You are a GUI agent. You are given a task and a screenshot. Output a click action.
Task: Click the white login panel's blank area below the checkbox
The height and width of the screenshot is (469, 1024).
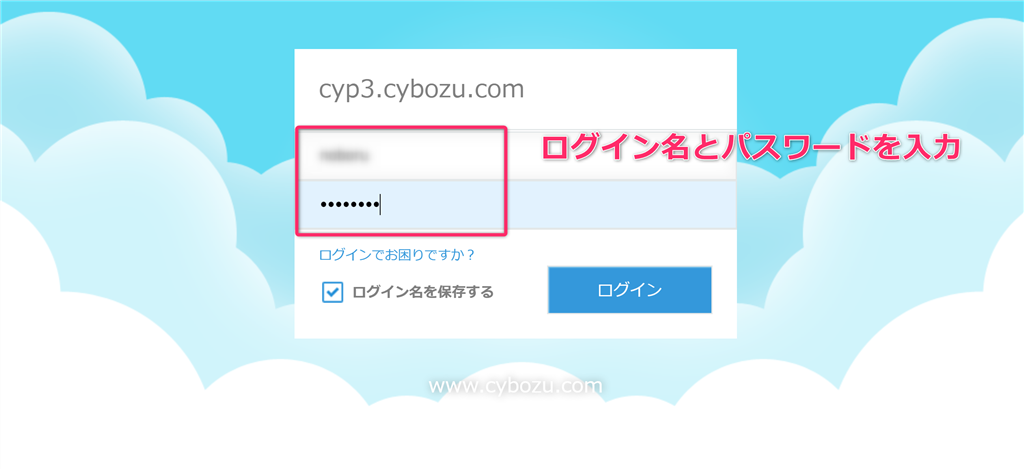pos(418,321)
